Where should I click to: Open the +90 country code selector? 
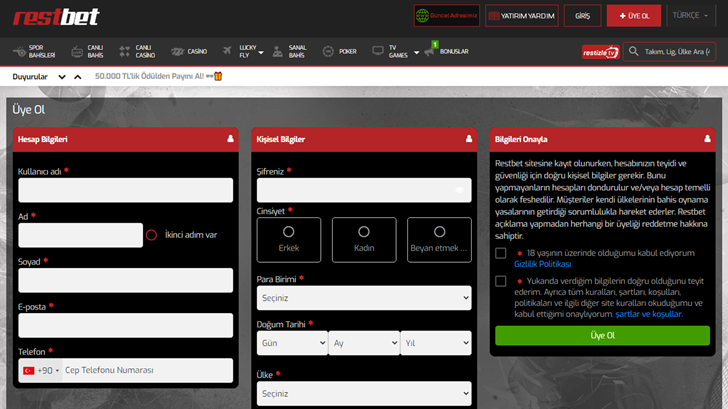pyautogui.click(x=40, y=370)
